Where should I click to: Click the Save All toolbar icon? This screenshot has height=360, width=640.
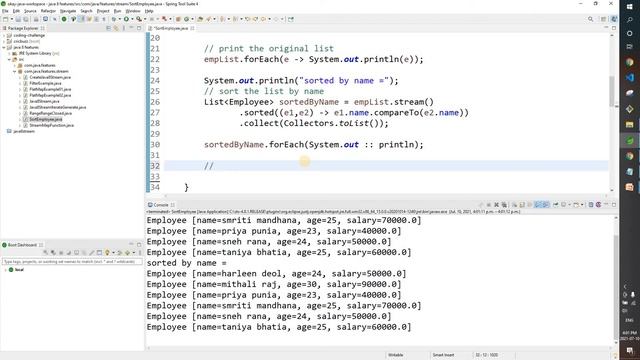point(25,19)
